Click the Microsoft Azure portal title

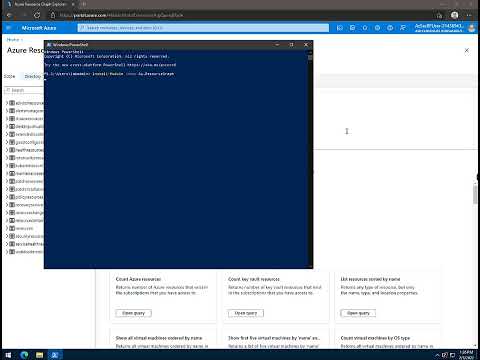(39, 28)
